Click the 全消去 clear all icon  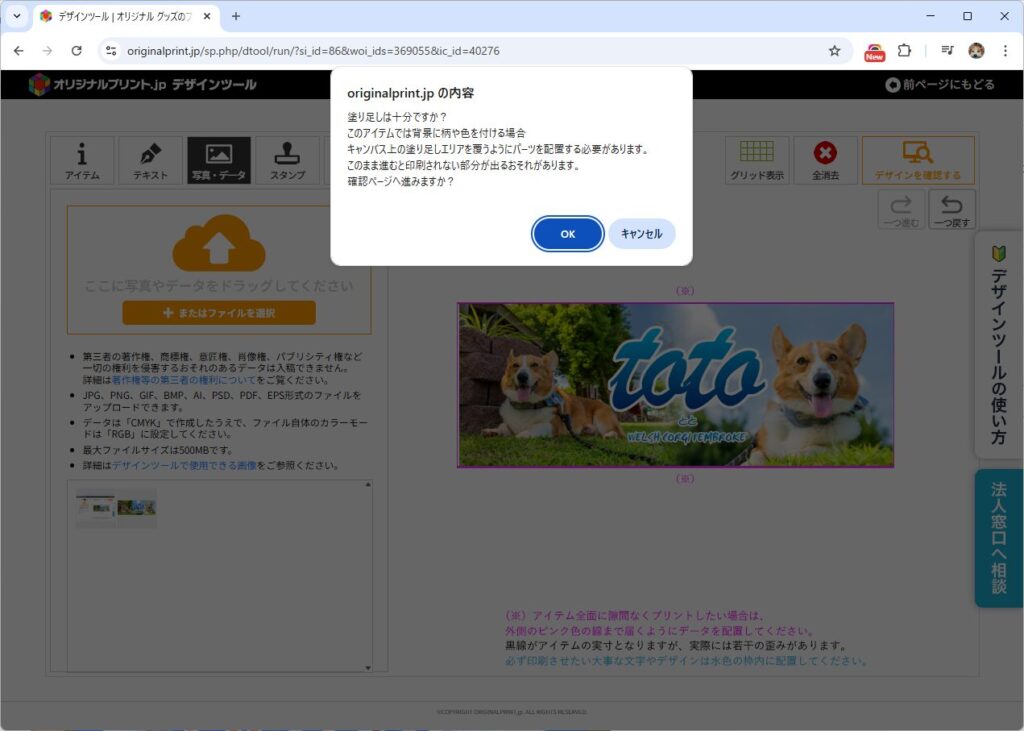[825, 161]
